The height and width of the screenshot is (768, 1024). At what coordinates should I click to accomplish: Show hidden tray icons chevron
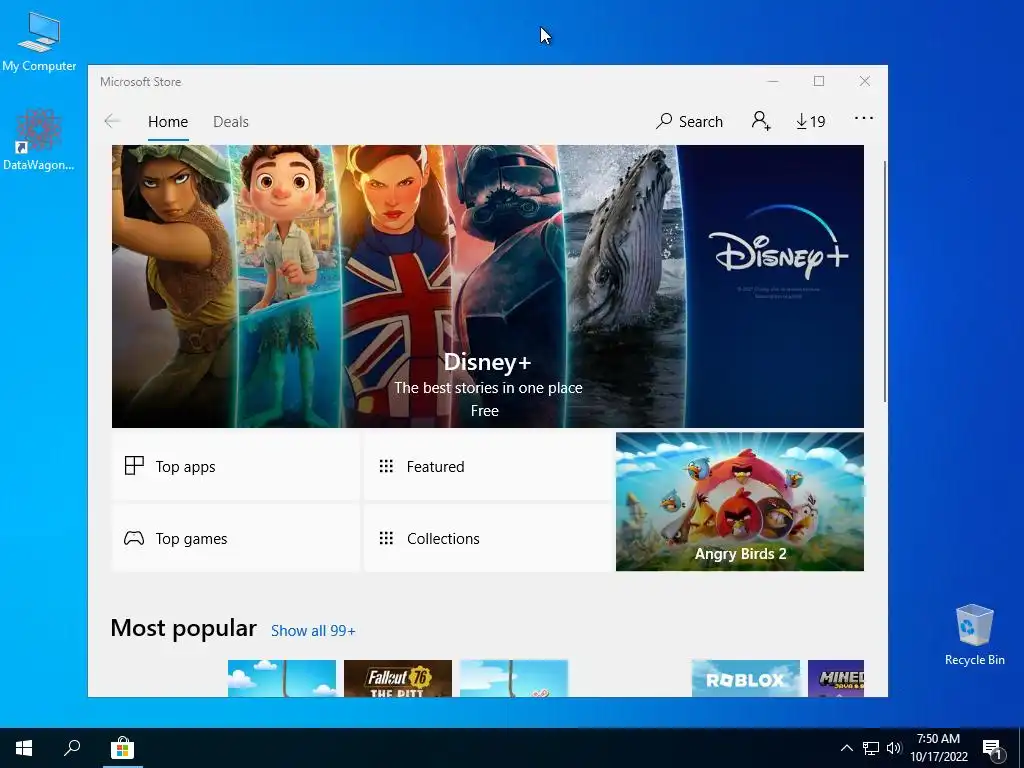[846, 748]
